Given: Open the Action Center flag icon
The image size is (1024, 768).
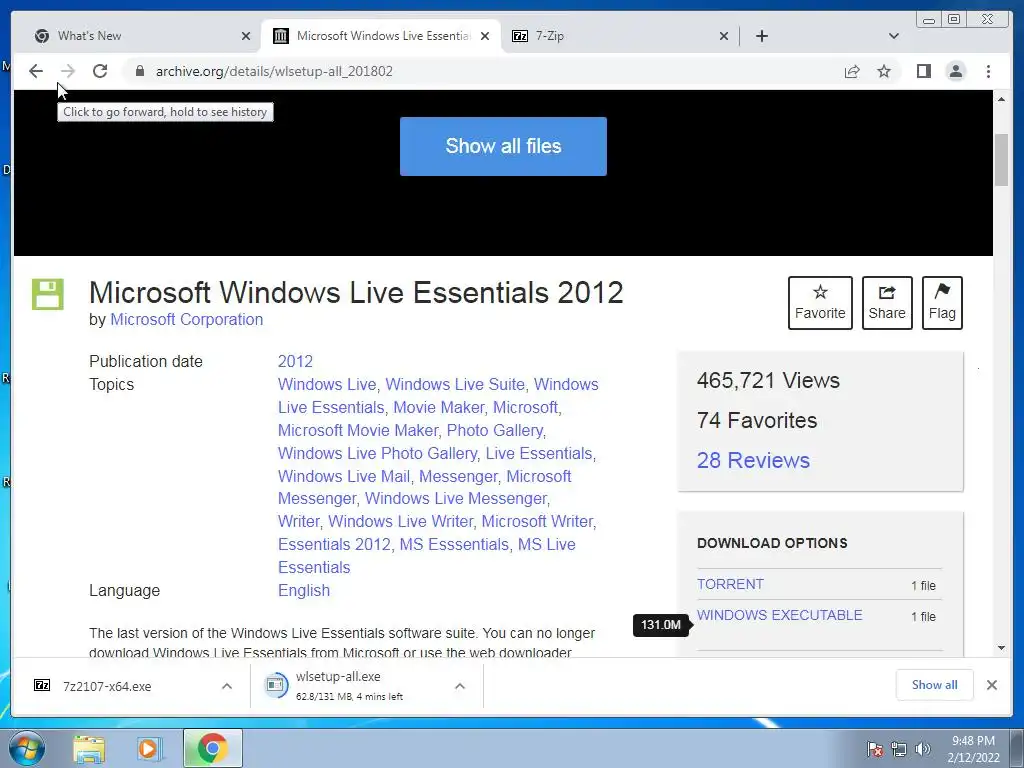Looking at the screenshot, I should 875,748.
